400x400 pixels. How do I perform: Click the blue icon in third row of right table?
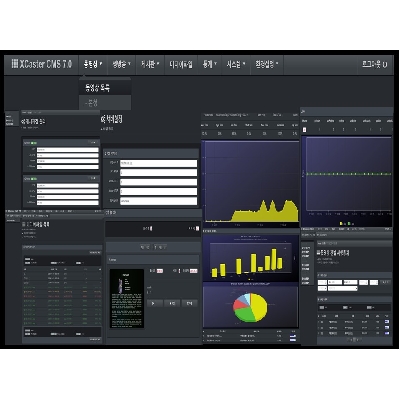pos(387,333)
